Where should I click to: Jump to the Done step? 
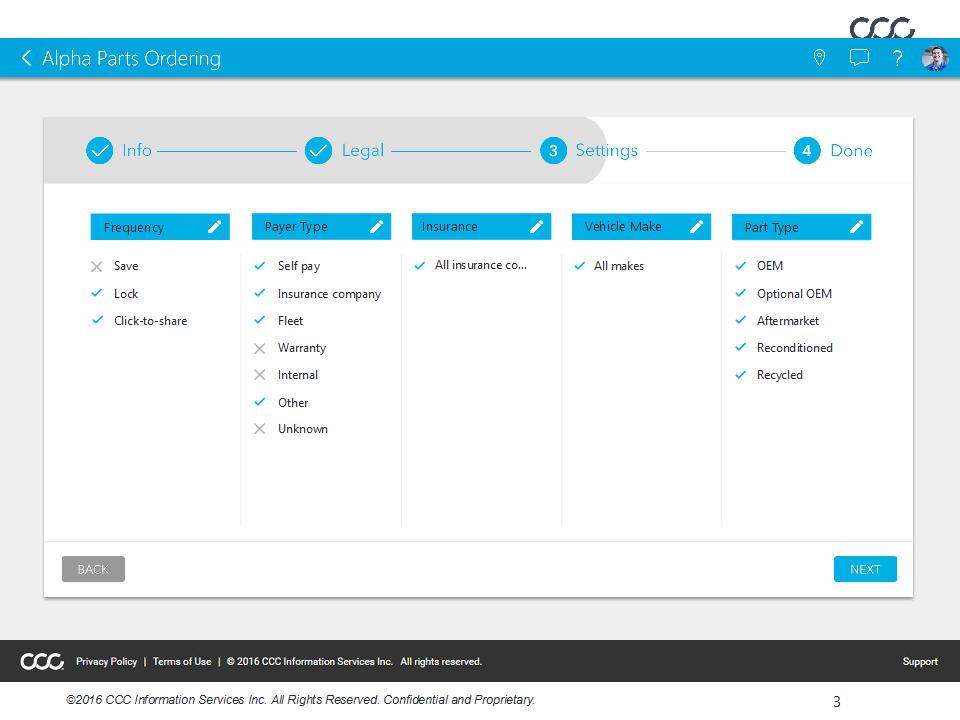pyautogui.click(x=833, y=151)
